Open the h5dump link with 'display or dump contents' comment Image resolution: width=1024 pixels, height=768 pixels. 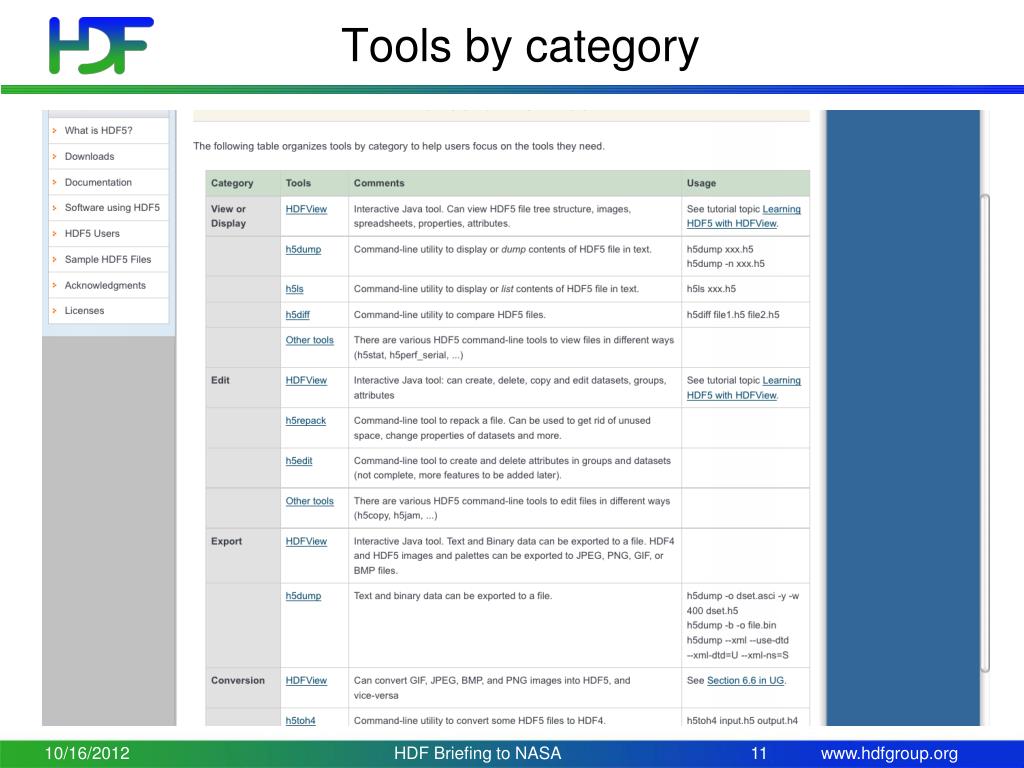pyautogui.click(x=303, y=249)
